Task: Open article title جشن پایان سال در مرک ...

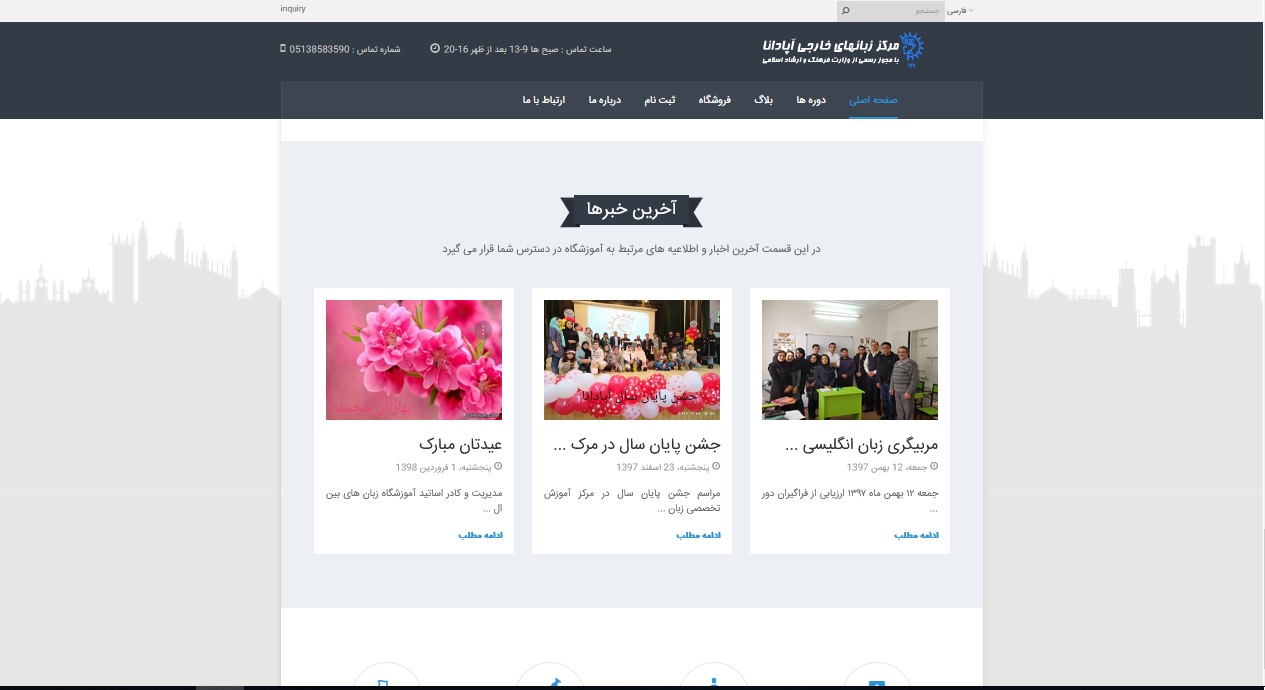Action: (637, 445)
